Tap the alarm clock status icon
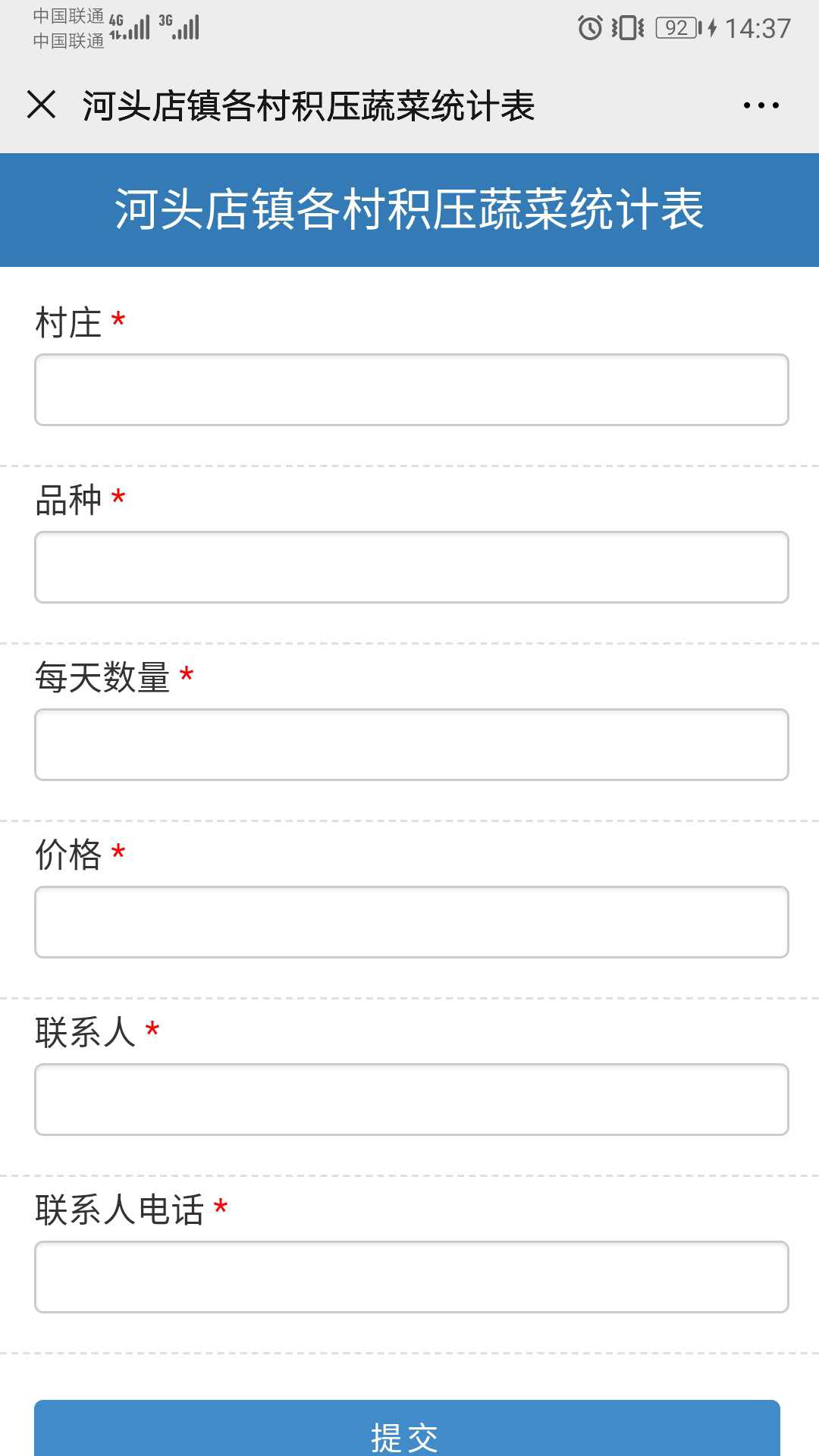Image resolution: width=819 pixels, height=1456 pixels. pyautogui.click(x=590, y=28)
